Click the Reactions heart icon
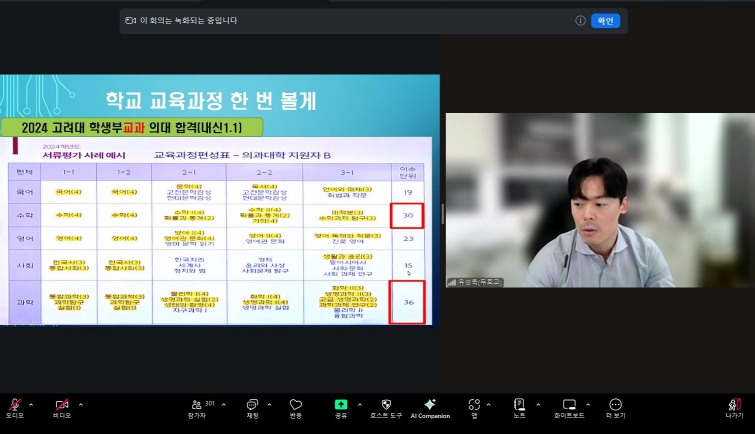Viewport: 755px width, 434px height. click(x=295, y=406)
